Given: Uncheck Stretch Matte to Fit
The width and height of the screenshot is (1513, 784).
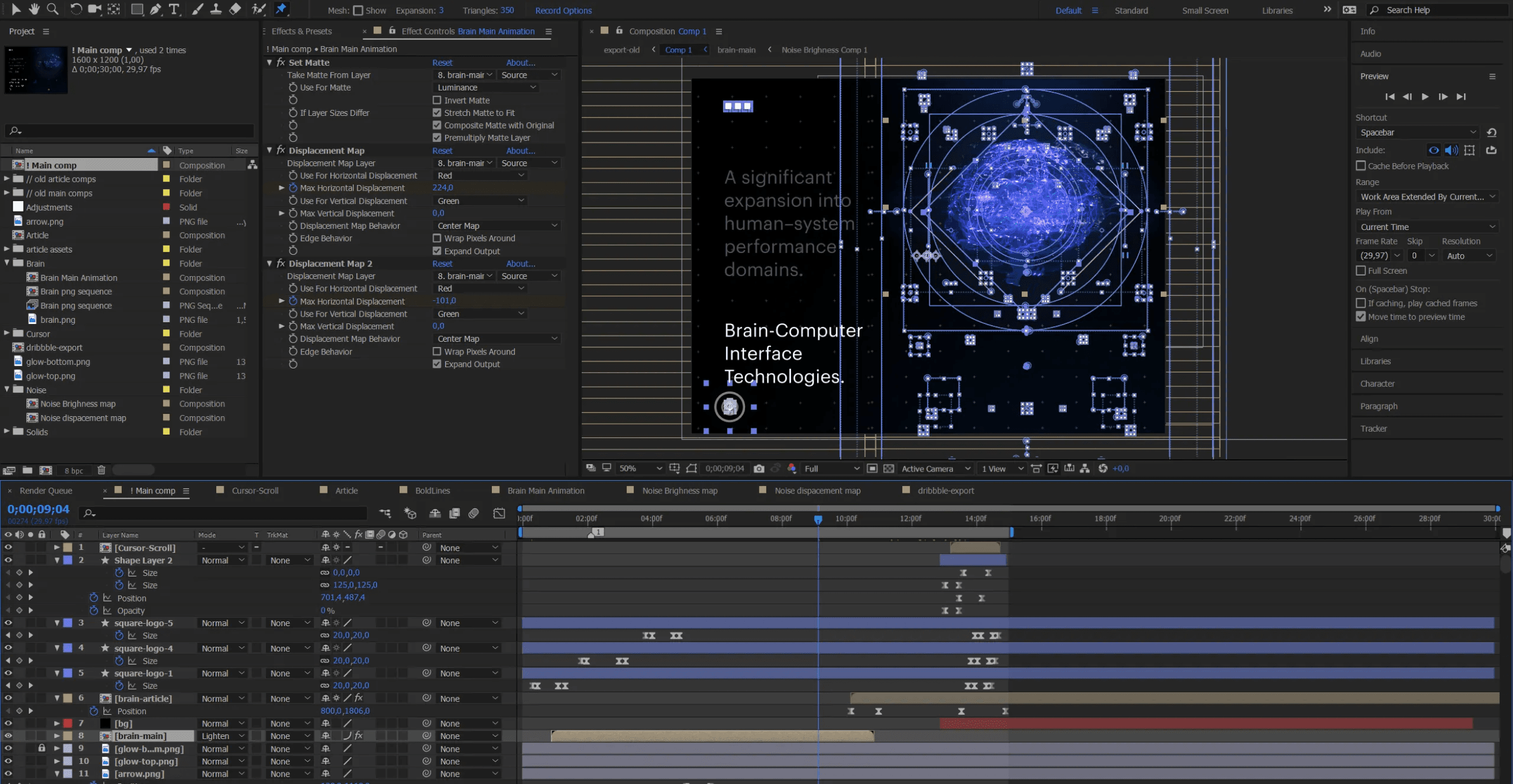Looking at the screenshot, I should tap(437, 113).
